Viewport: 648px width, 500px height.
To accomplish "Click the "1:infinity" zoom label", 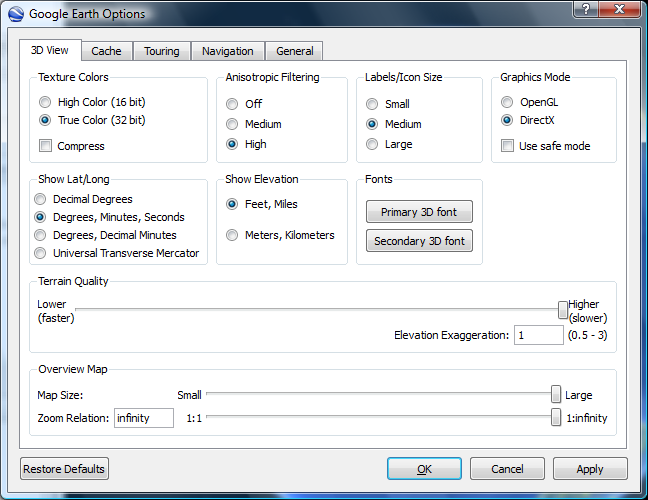I will (587, 418).
